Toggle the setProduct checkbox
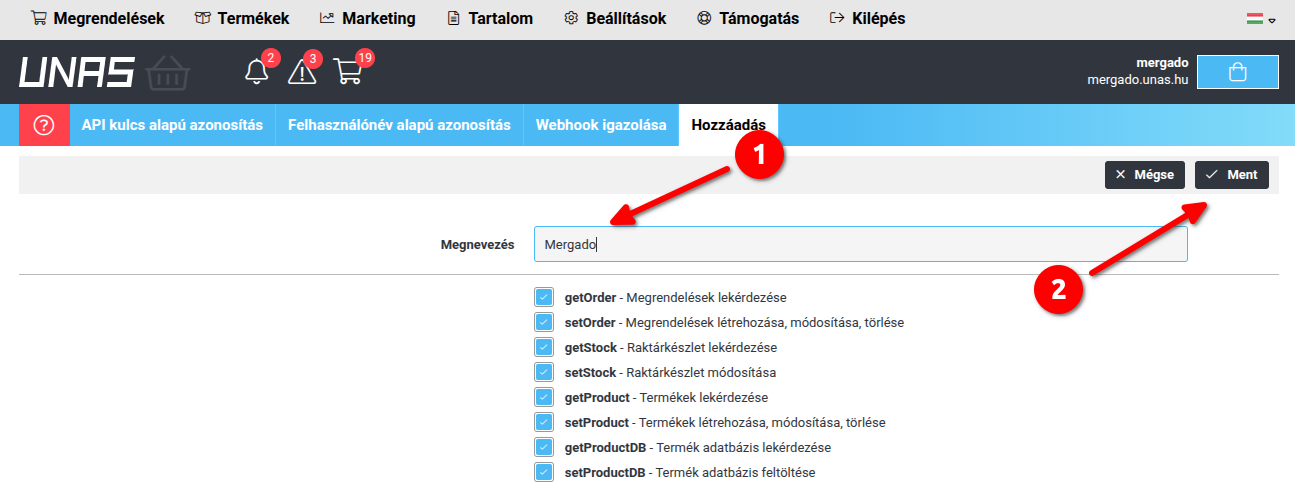 pos(544,422)
